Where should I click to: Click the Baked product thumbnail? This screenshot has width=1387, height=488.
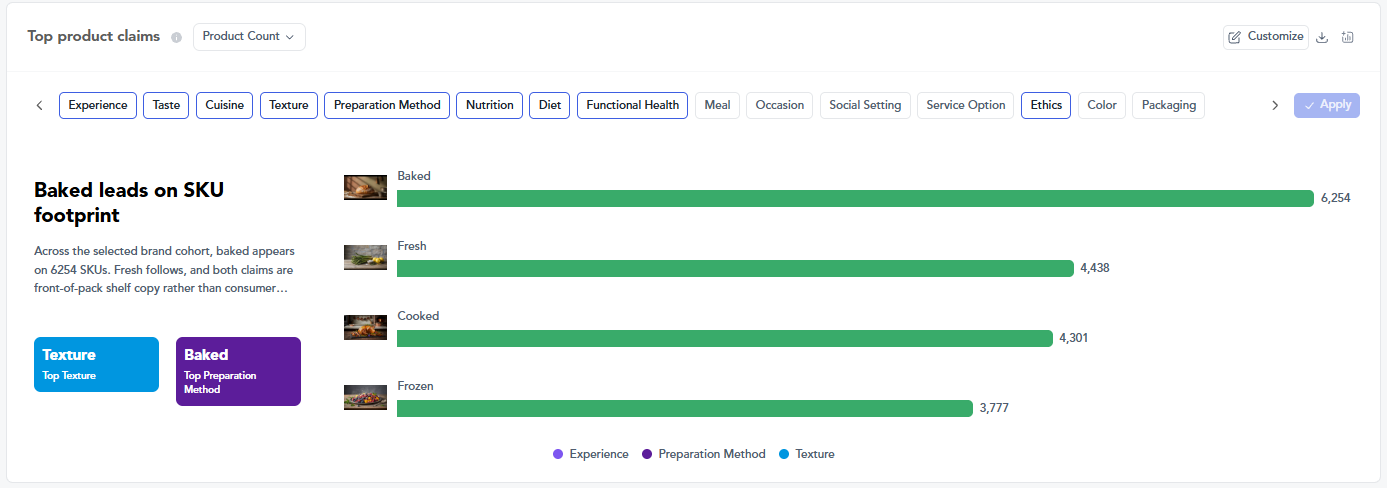coord(365,188)
